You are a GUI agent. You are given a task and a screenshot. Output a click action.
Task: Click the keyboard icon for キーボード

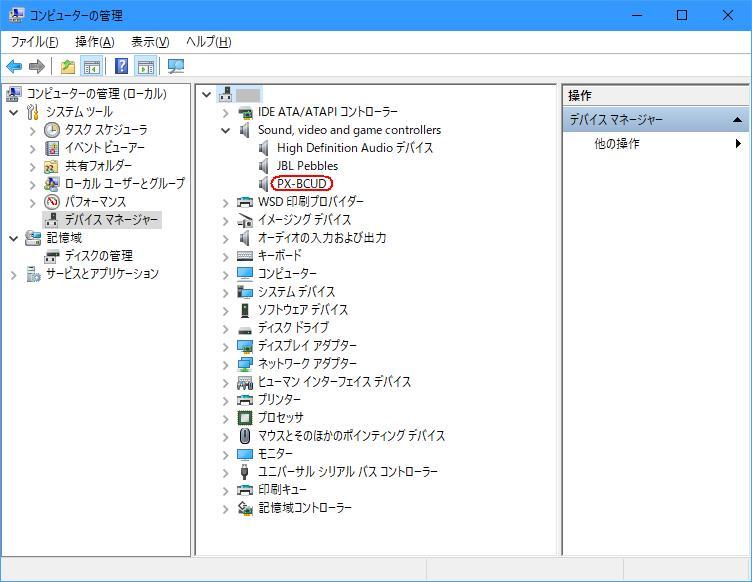coord(245,256)
